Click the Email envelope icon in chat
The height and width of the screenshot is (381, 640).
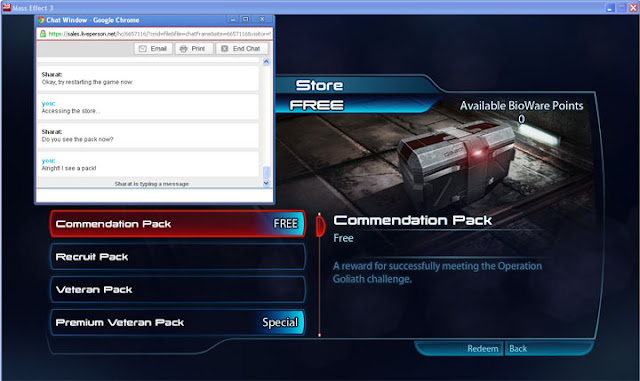[142, 49]
